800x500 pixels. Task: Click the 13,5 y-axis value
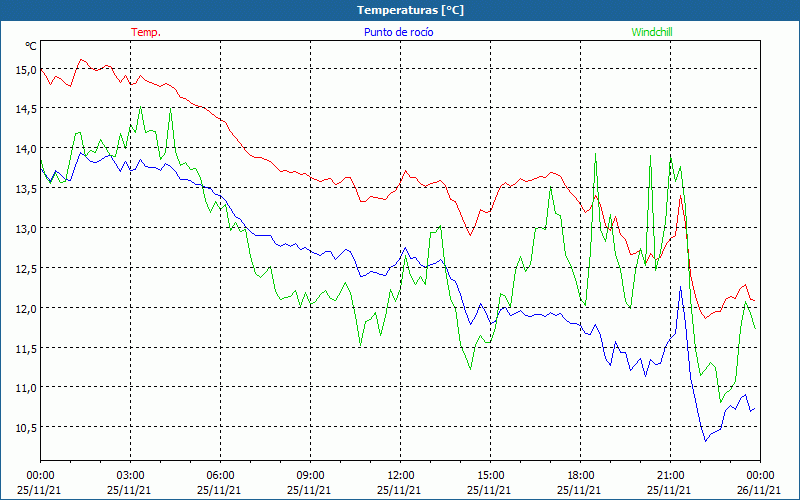(x=26, y=189)
